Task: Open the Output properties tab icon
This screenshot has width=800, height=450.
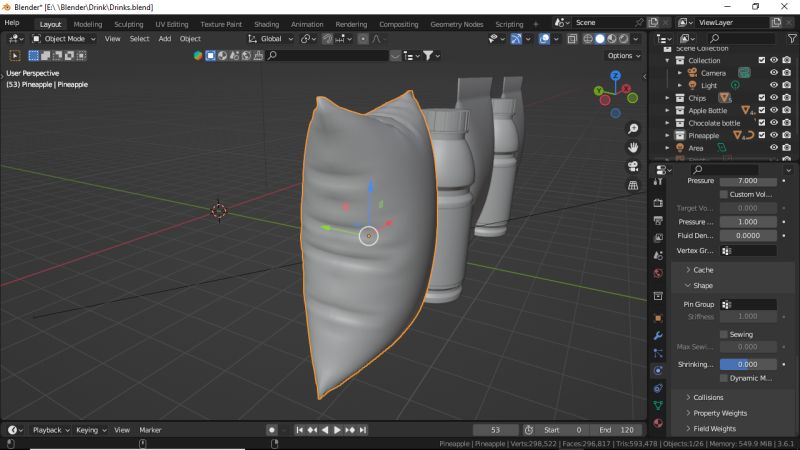Action: [658, 220]
